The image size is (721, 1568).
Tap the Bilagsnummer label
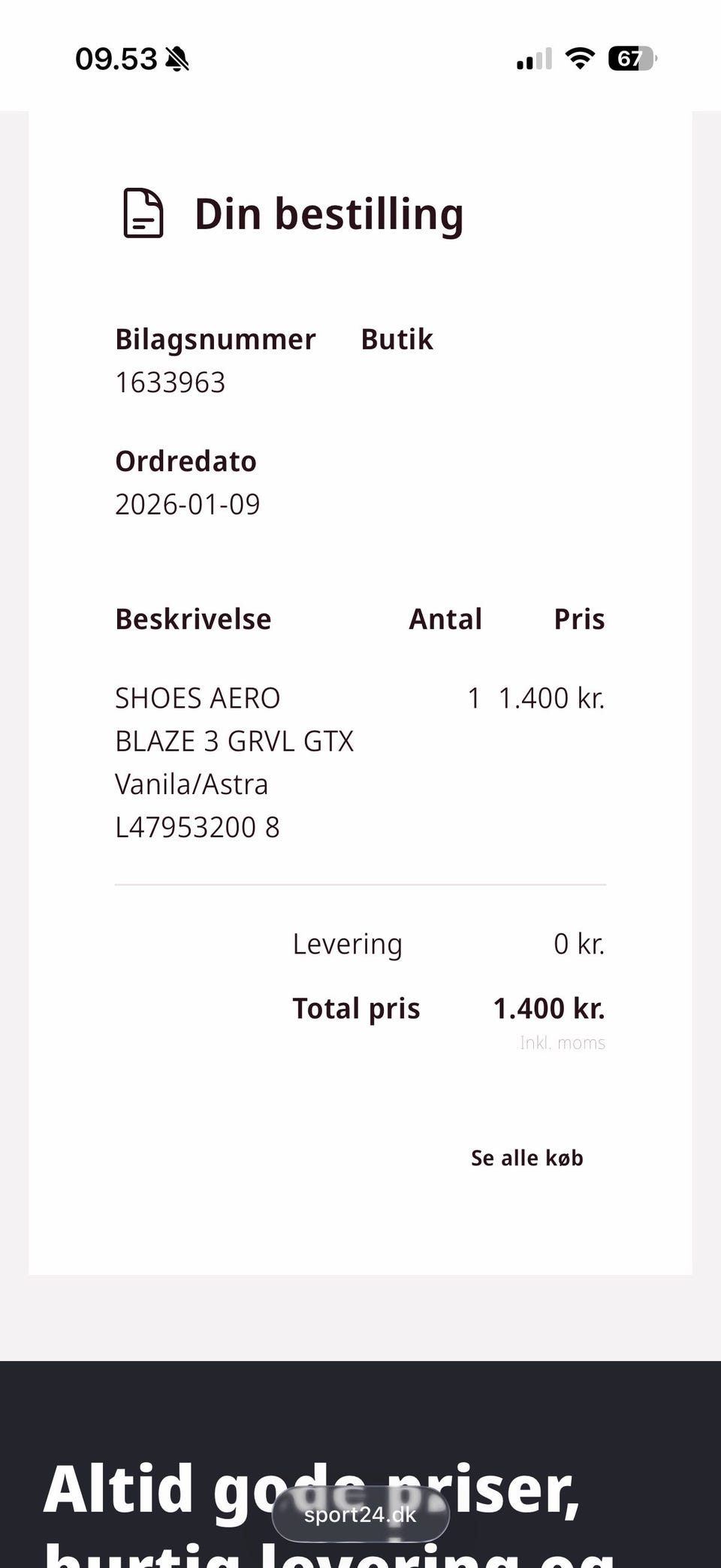pos(216,340)
